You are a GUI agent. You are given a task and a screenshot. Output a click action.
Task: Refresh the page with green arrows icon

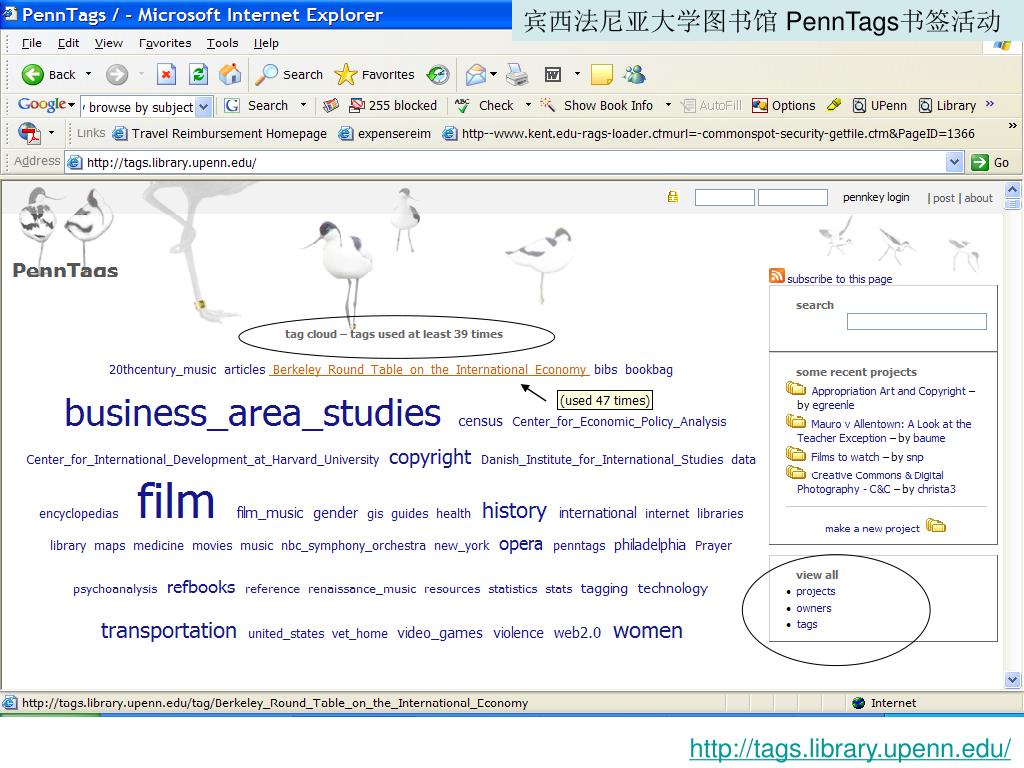198,74
